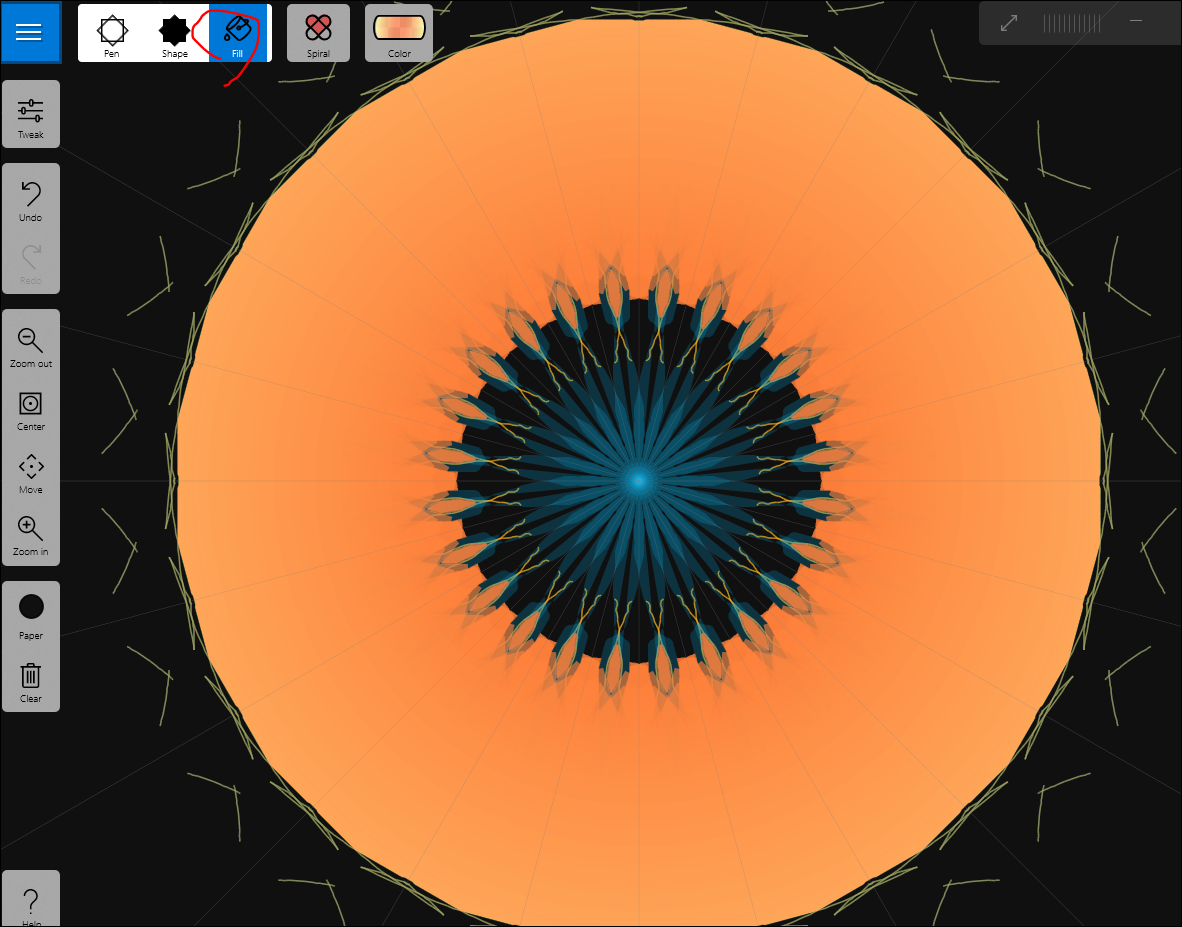Screen dimensions: 1182x927
Task: Zoom in on the canvas
Action: coord(31,534)
